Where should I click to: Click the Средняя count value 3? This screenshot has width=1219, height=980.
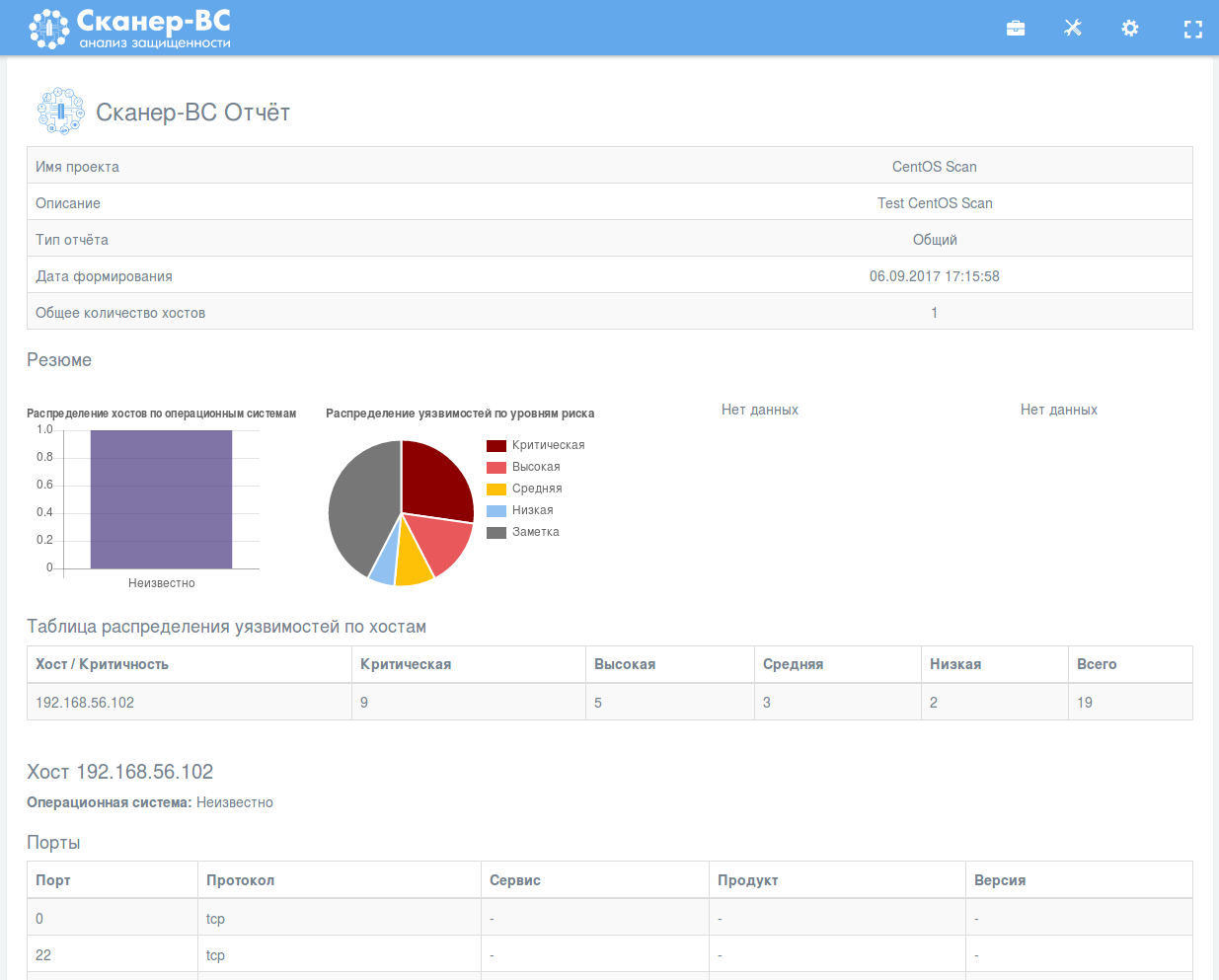tap(767, 703)
